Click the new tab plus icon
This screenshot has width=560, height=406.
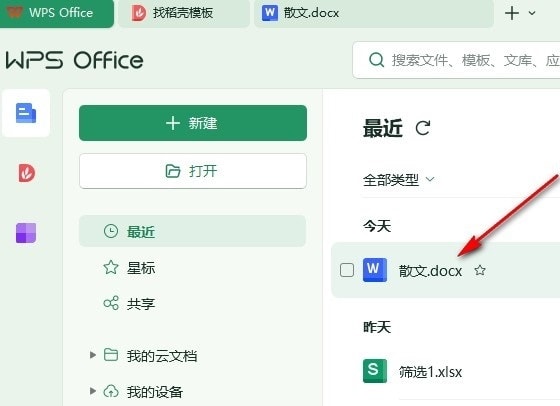point(512,13)
